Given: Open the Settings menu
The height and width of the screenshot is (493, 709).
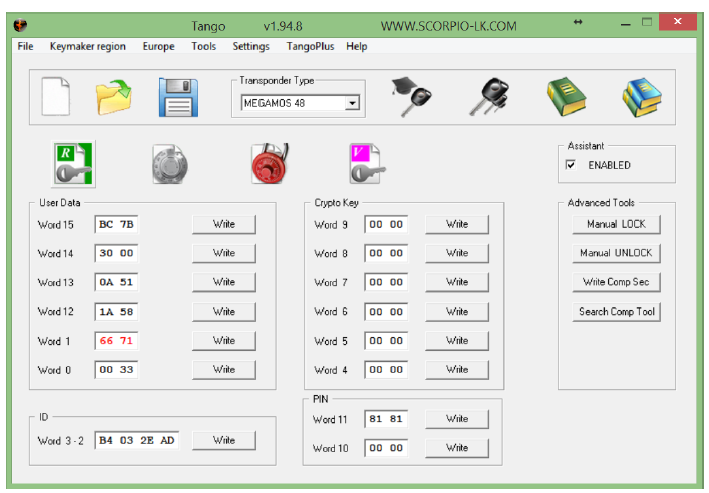Looking at the screenshot, I should [251, 46].
